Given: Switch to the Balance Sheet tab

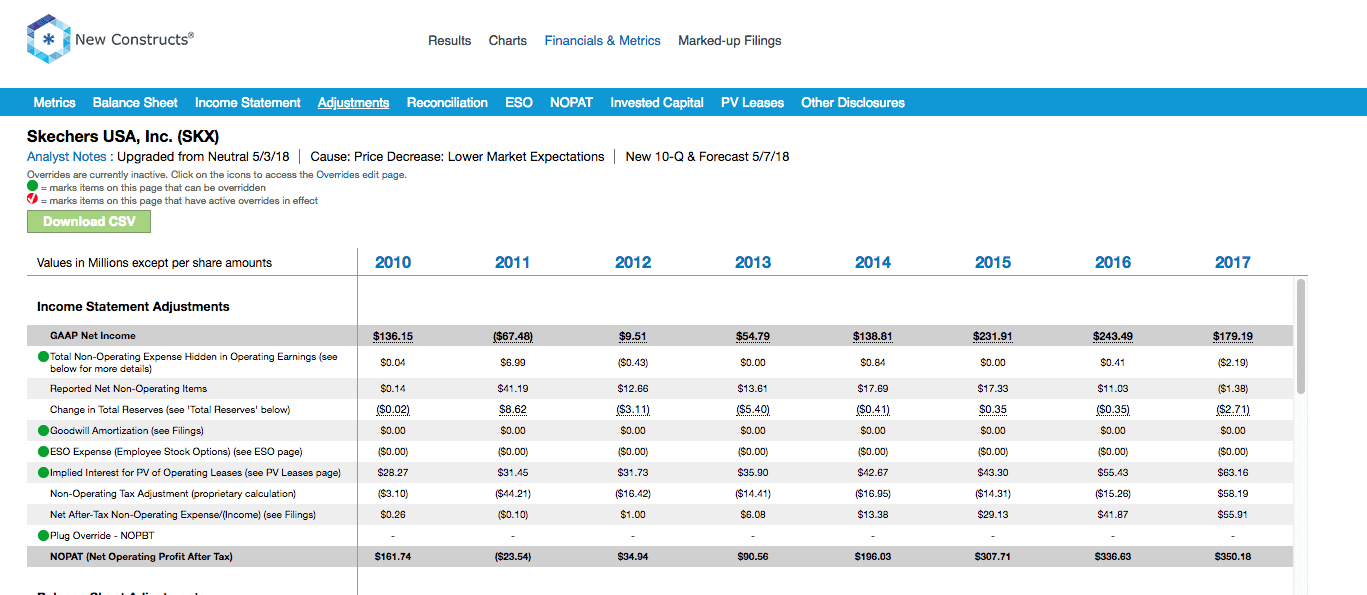Looking at the screenshot, I should point(135,103).
